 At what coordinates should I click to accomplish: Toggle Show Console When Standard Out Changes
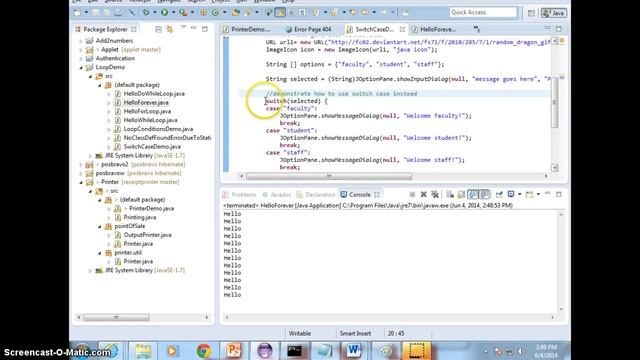(473, 194)
